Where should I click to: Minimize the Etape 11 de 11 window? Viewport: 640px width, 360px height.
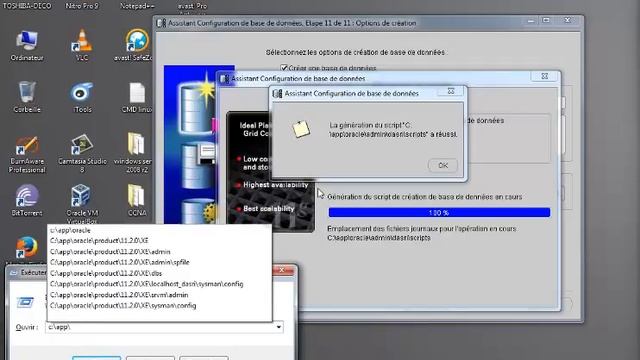click(x=531, y=21)
